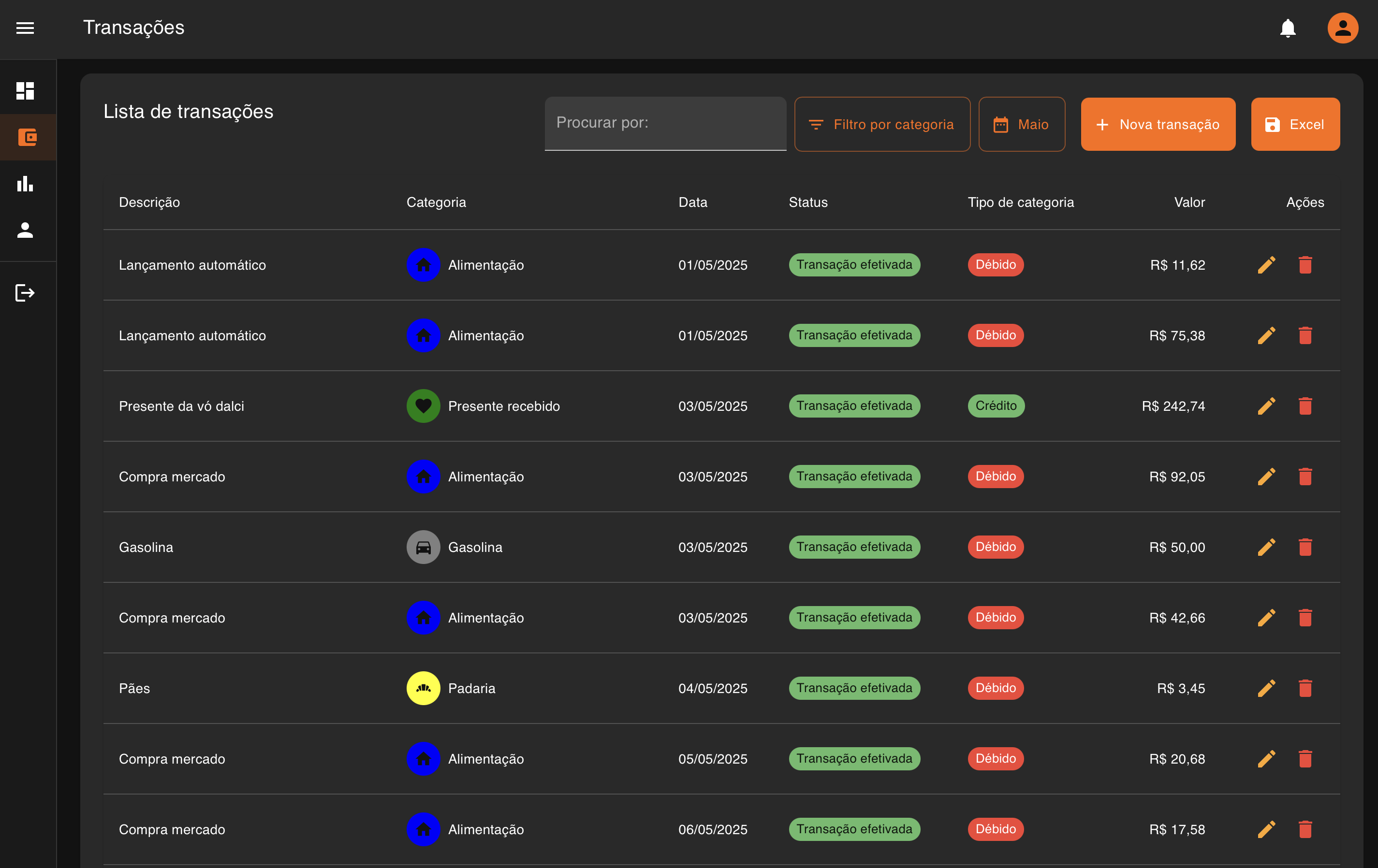Click the gray car icon for Gasolina category
This screenshot has height=868, width=1378.
point(423,547)
